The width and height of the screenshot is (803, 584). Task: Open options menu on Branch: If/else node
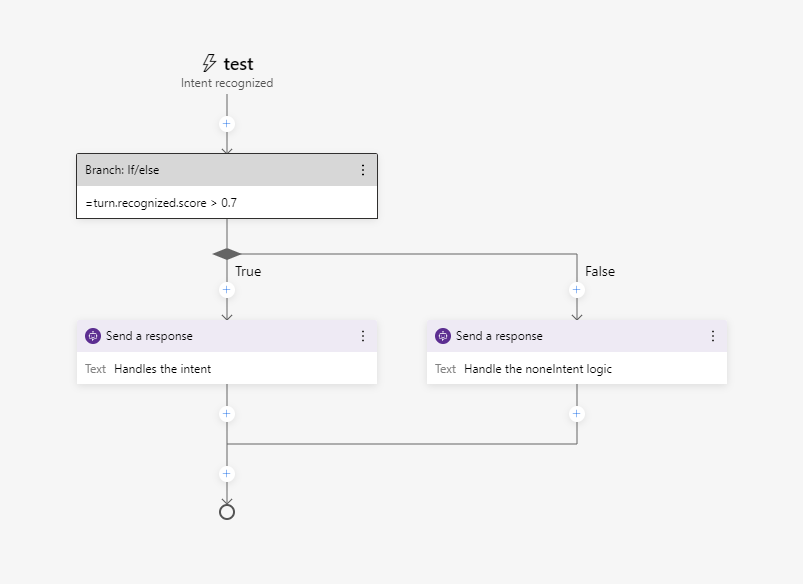pos(363,169)
